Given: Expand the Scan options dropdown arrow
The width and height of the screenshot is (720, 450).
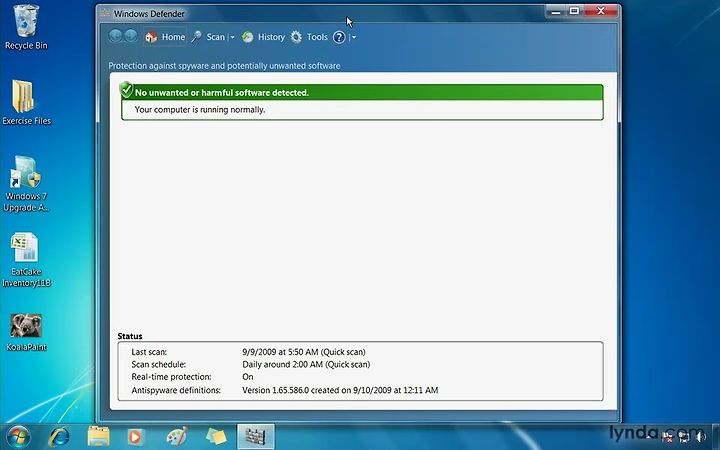Looking at the screenshot, I should click(x=232, y=37).
